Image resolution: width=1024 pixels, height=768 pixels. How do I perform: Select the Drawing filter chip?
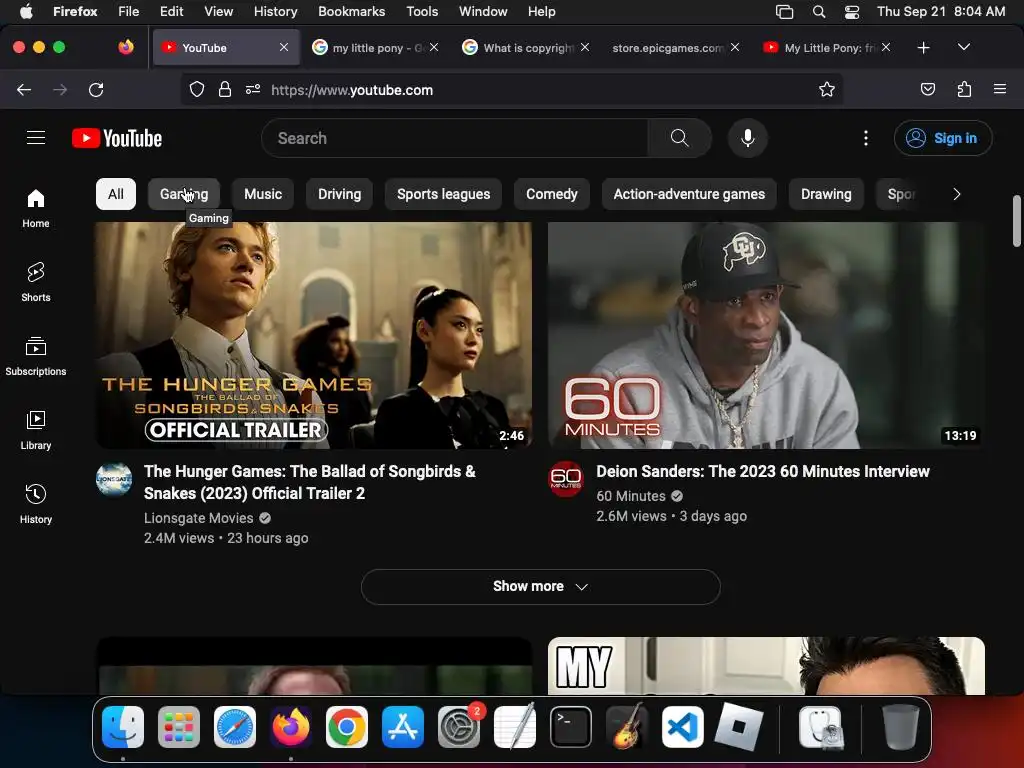tap(826, 194)
